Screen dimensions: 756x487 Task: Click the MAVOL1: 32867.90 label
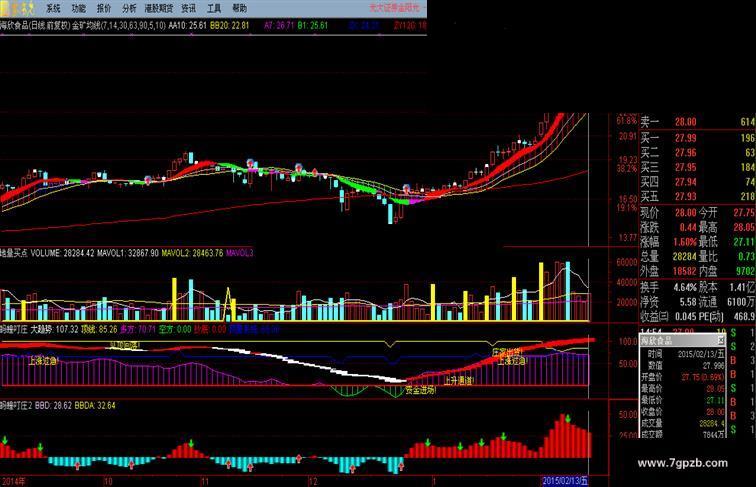[x=128, y=253]
